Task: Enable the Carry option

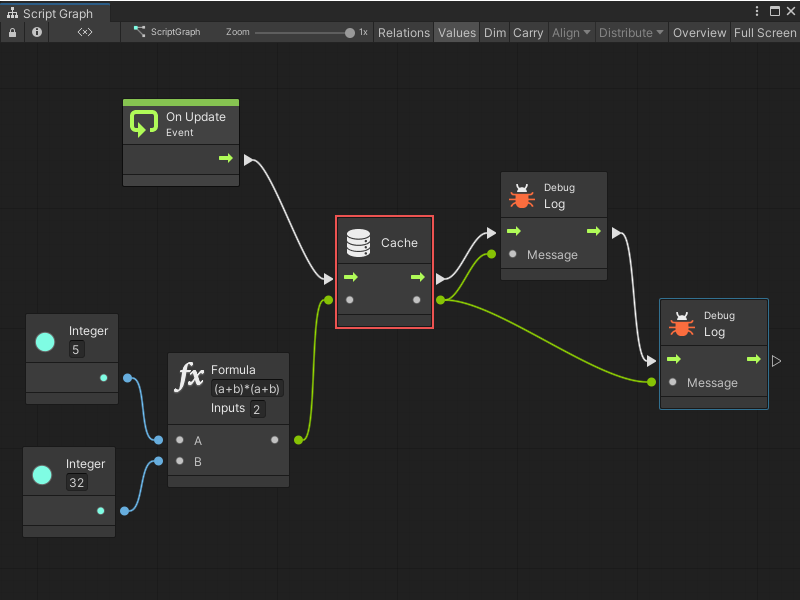Action: (528, 32)
